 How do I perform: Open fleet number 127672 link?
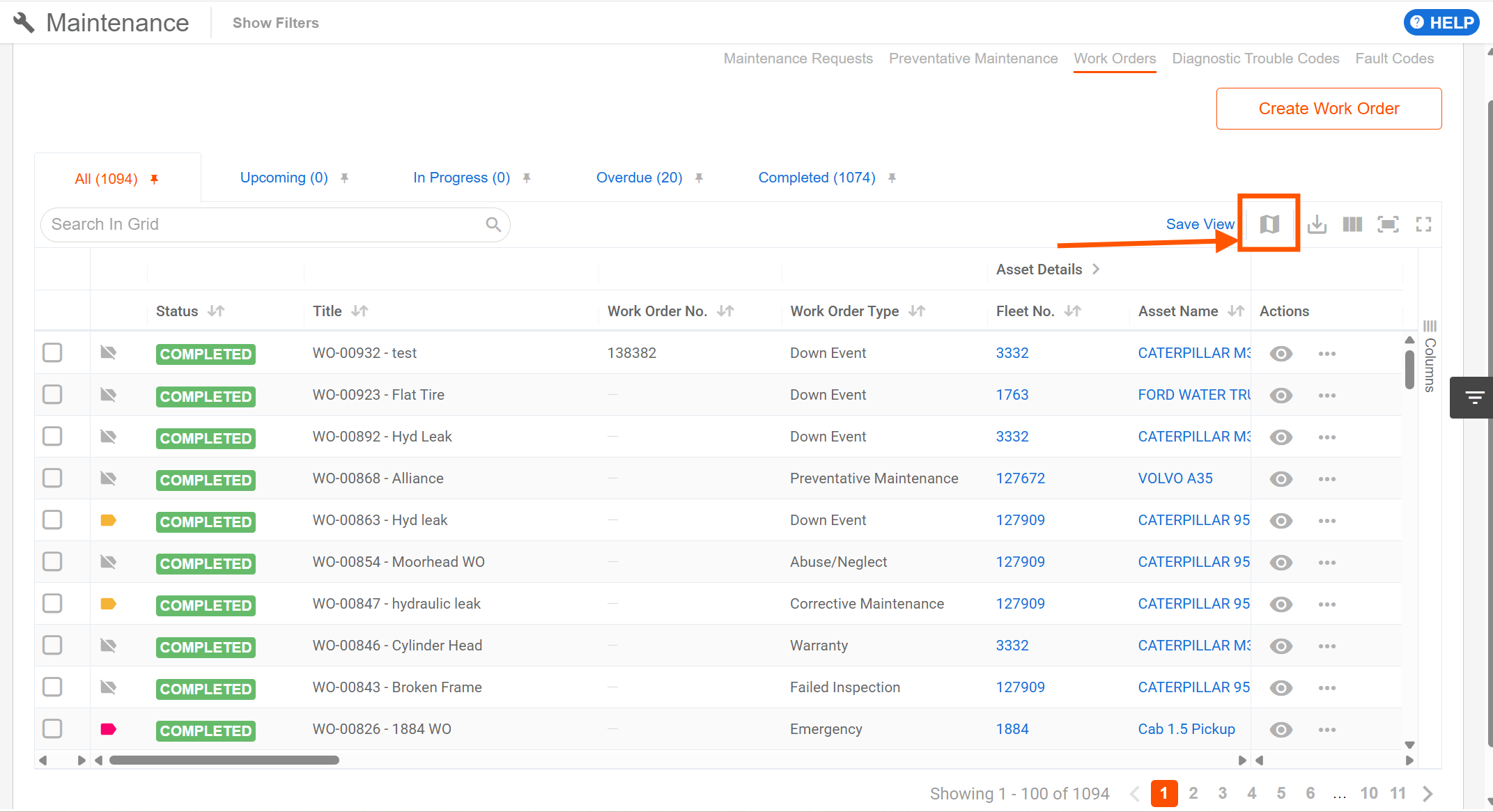[1020, 478]
